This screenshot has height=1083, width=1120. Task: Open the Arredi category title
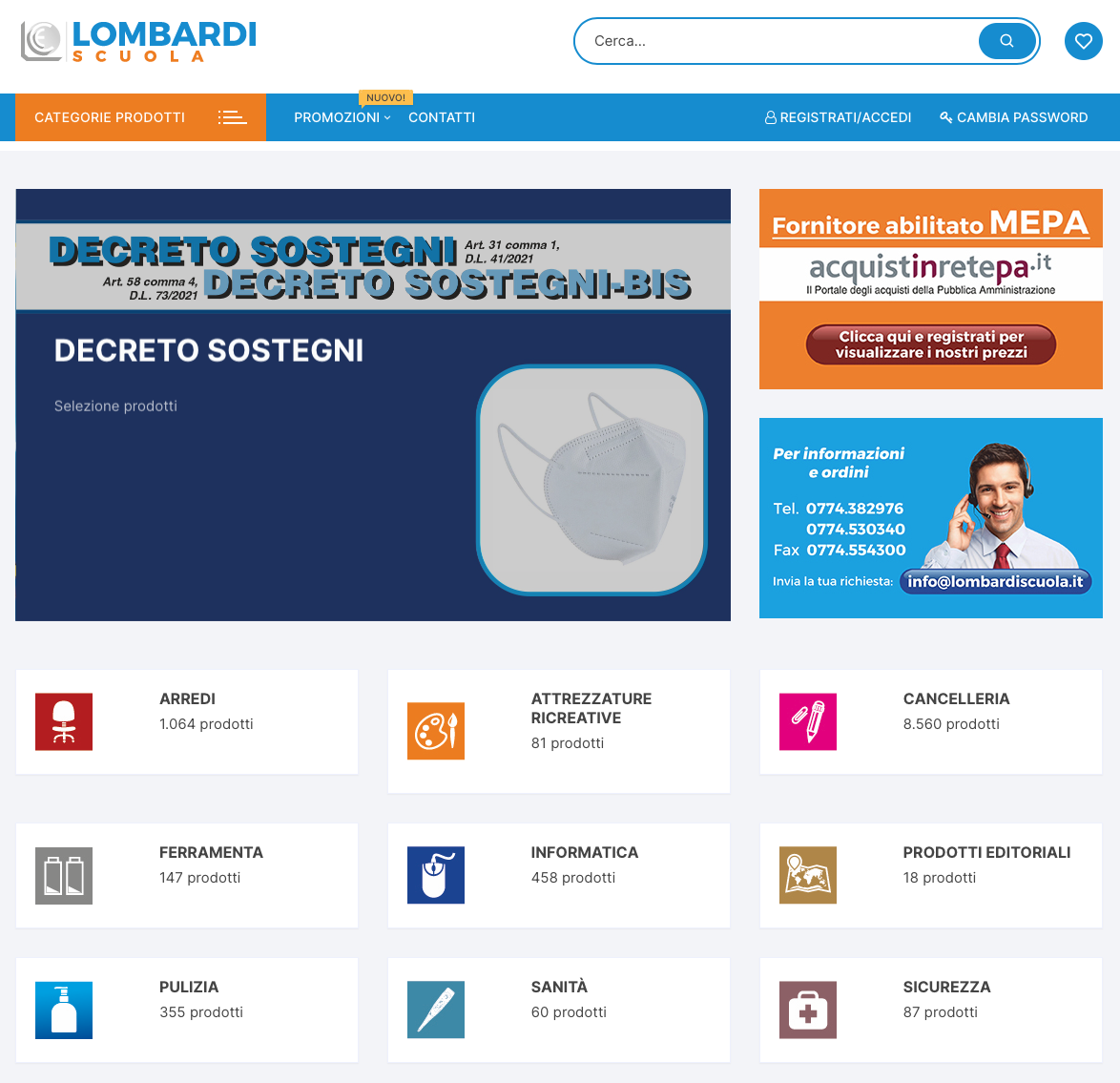(187, 698)
